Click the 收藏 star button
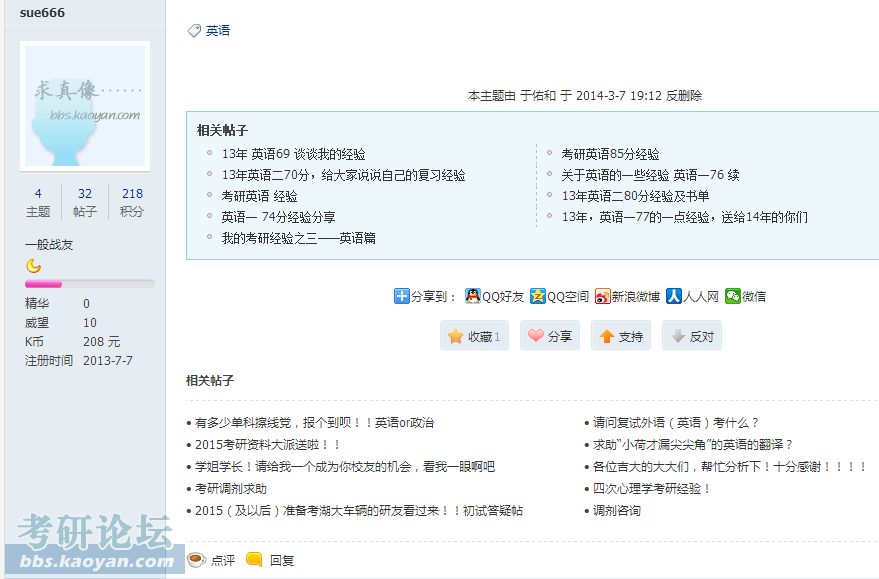 pyautogui.click(x=474, y=336)
